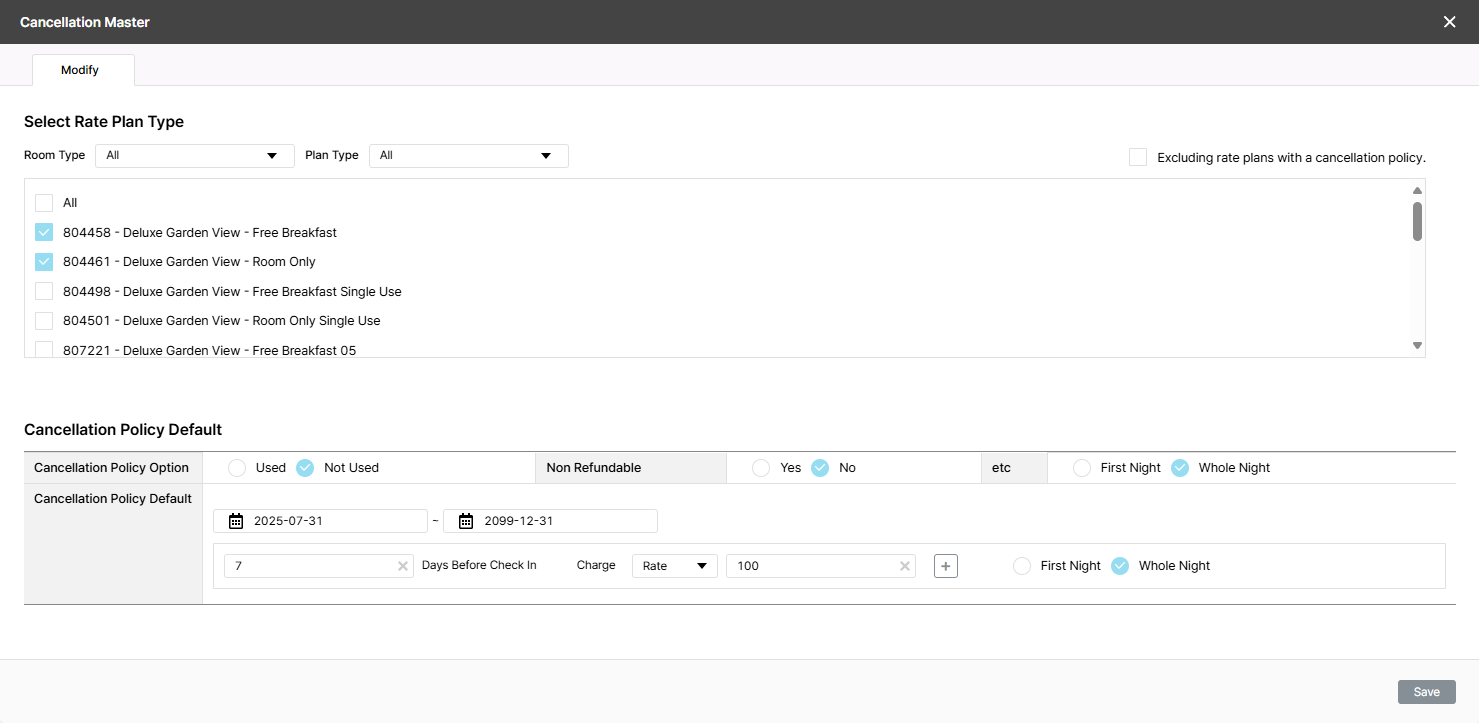Add another cancellation rule with plus icon
The width and height of the screenshot is (1479, 723).
tap(946, 566)
